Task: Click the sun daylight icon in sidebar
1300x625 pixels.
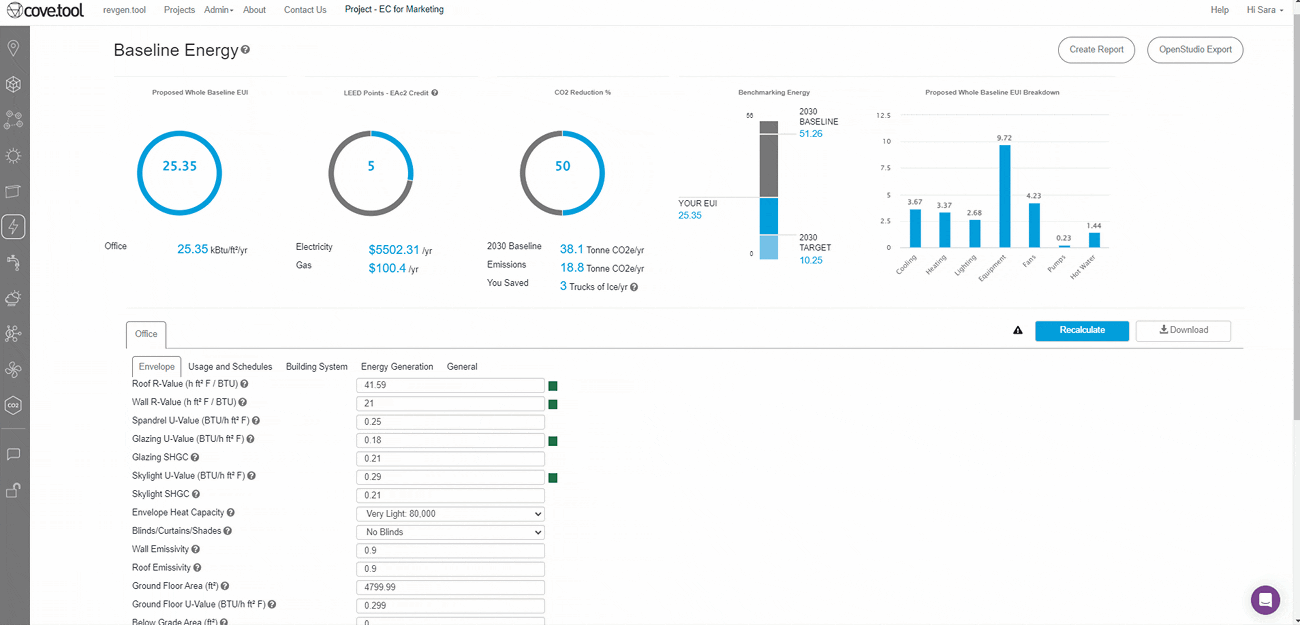Action: pyautogui.click(x=13, y=156)
